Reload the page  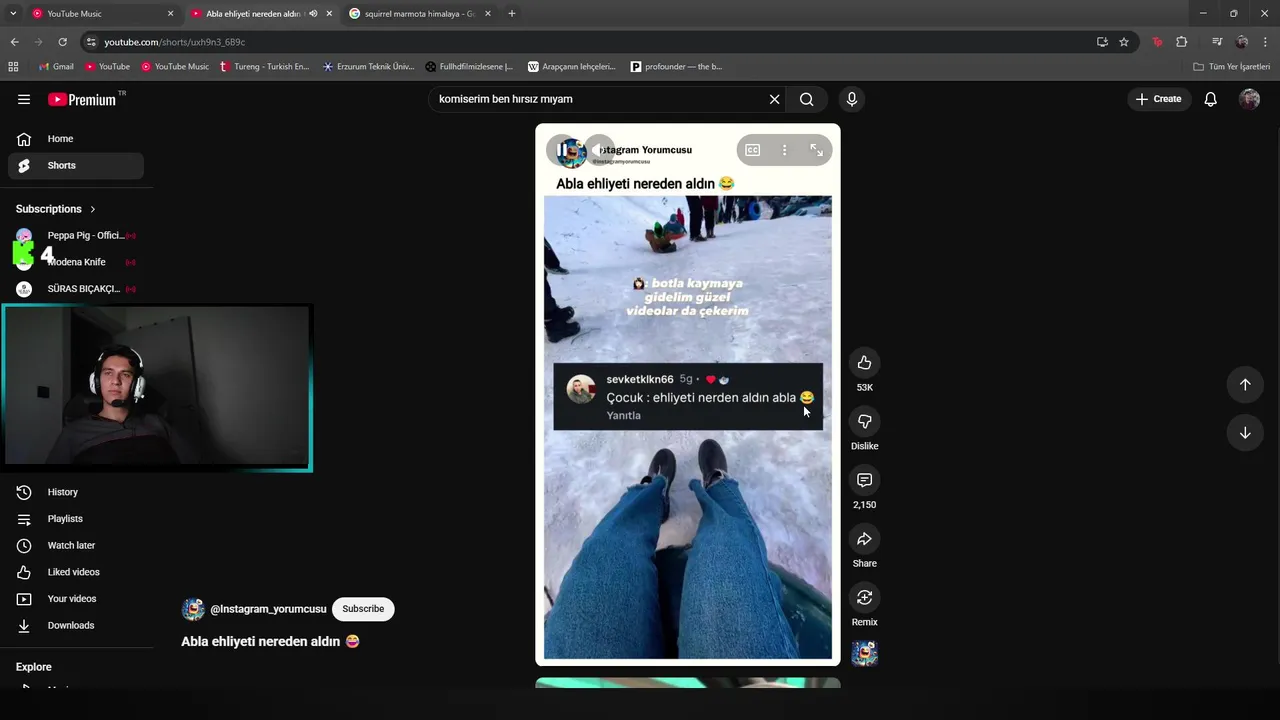tap(62, 42)
